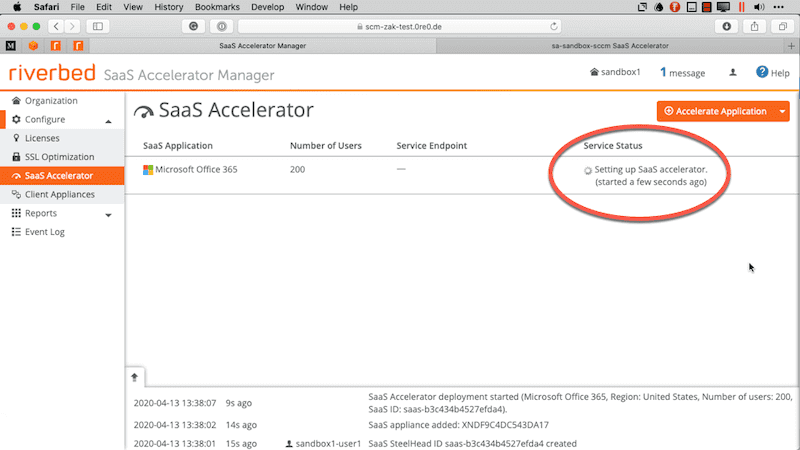Open Client Appliances page
Image resolution: width=800 pixels, height=450 pixels.
click(59, 194)
